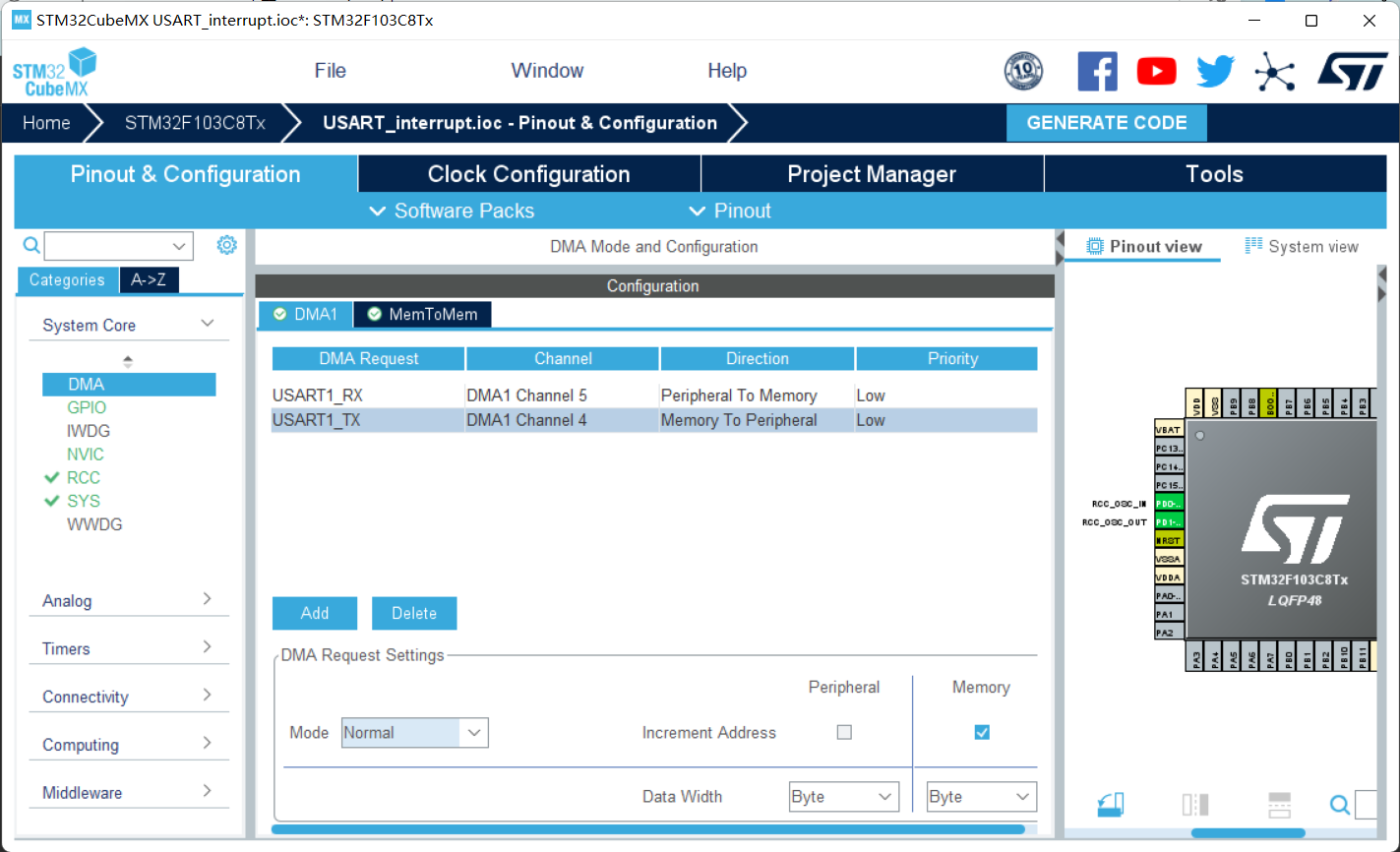Switch to System view
This screenshot has width=1400, height=852.
point(1302,246)
